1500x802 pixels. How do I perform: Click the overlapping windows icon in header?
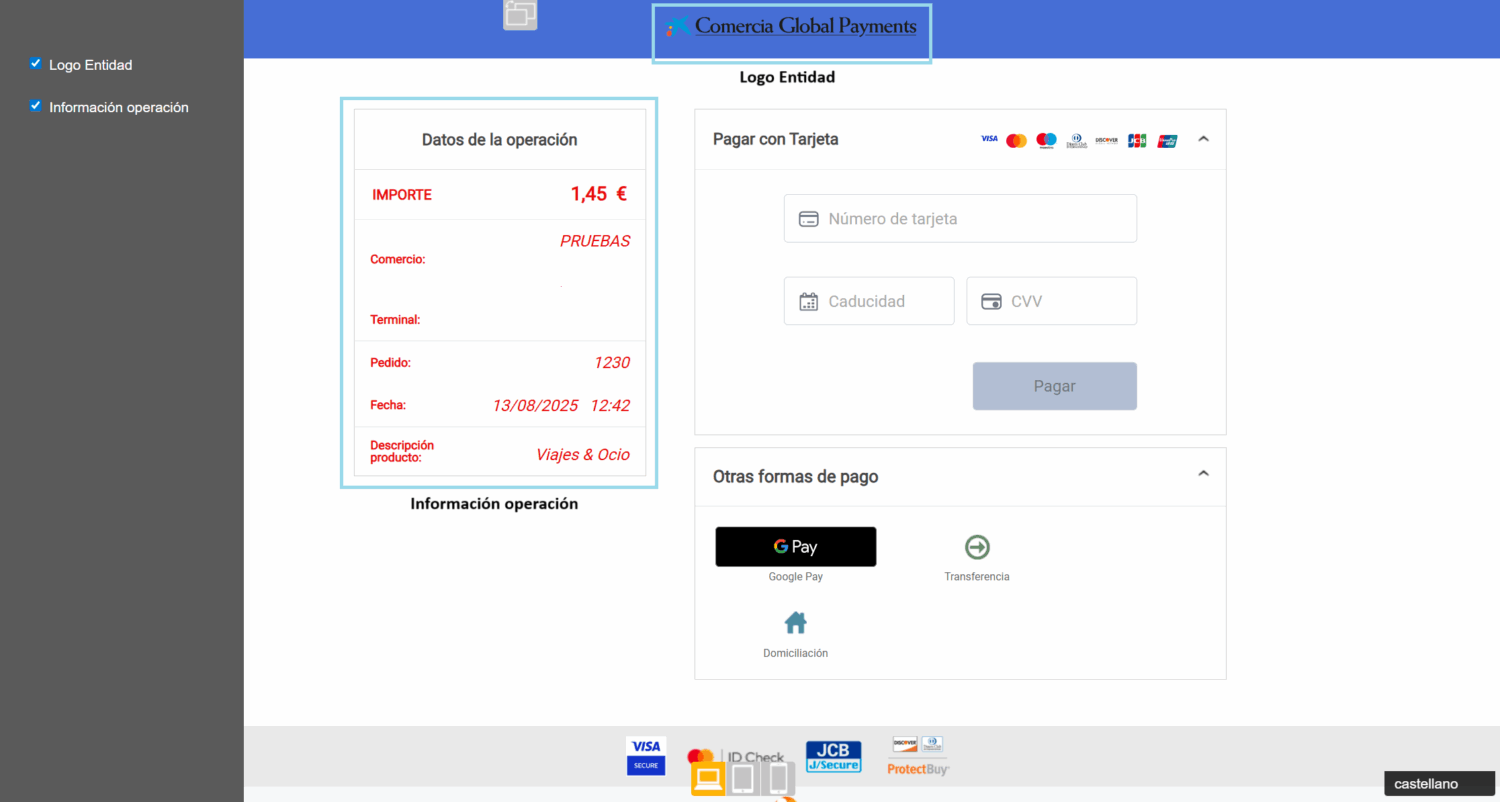(x=520, y=14)
